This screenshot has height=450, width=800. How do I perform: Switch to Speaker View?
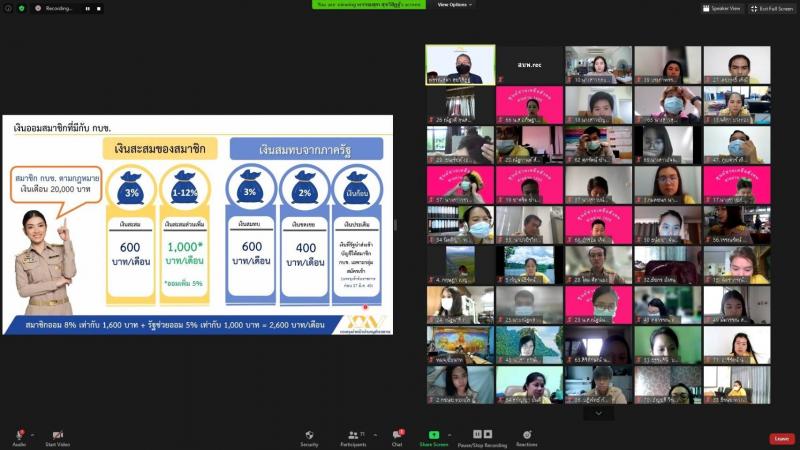721,9
